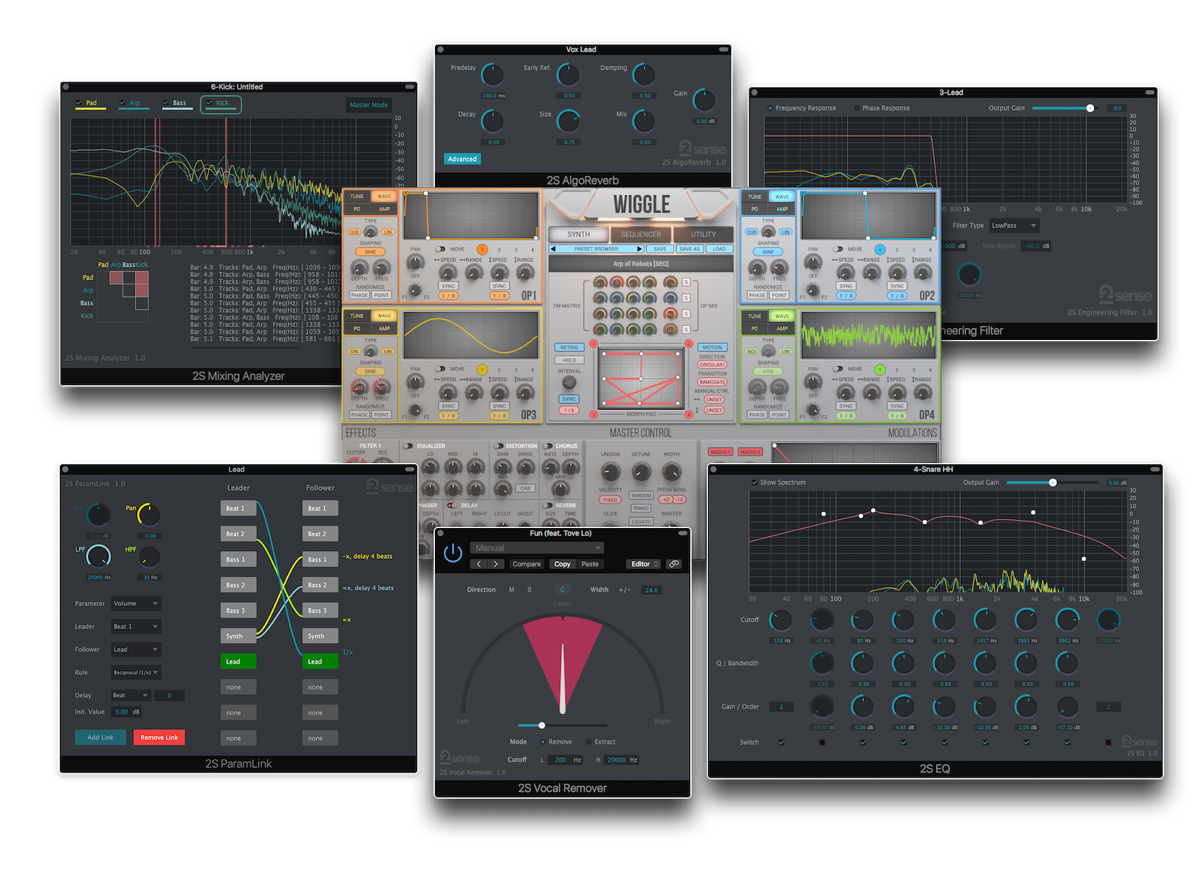Open the Editor view dropdown

coord(644,564)
